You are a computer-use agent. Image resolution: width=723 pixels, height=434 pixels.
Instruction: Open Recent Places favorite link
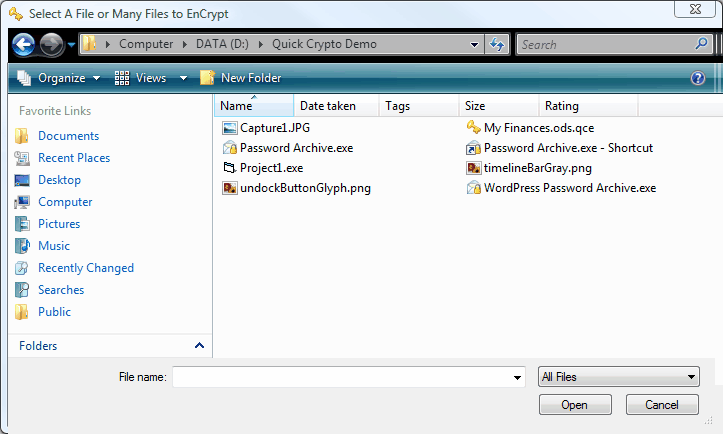74,158
